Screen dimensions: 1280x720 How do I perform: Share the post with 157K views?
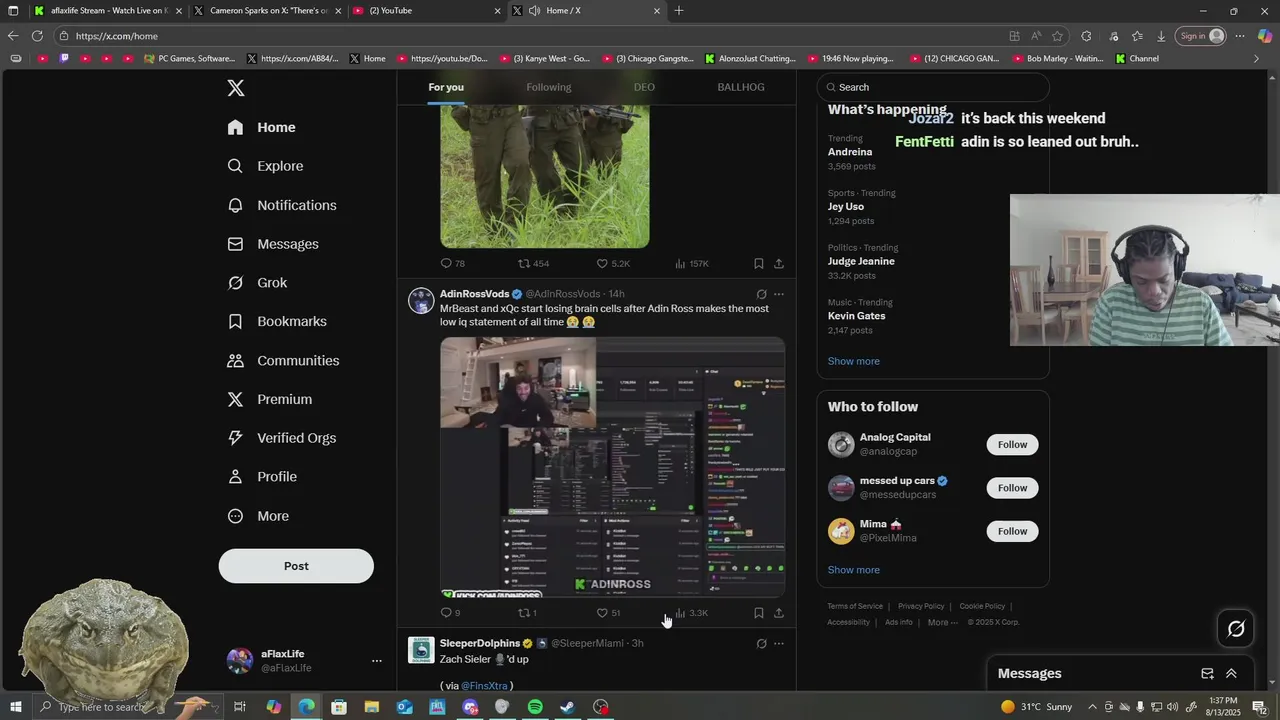[779, 264]
